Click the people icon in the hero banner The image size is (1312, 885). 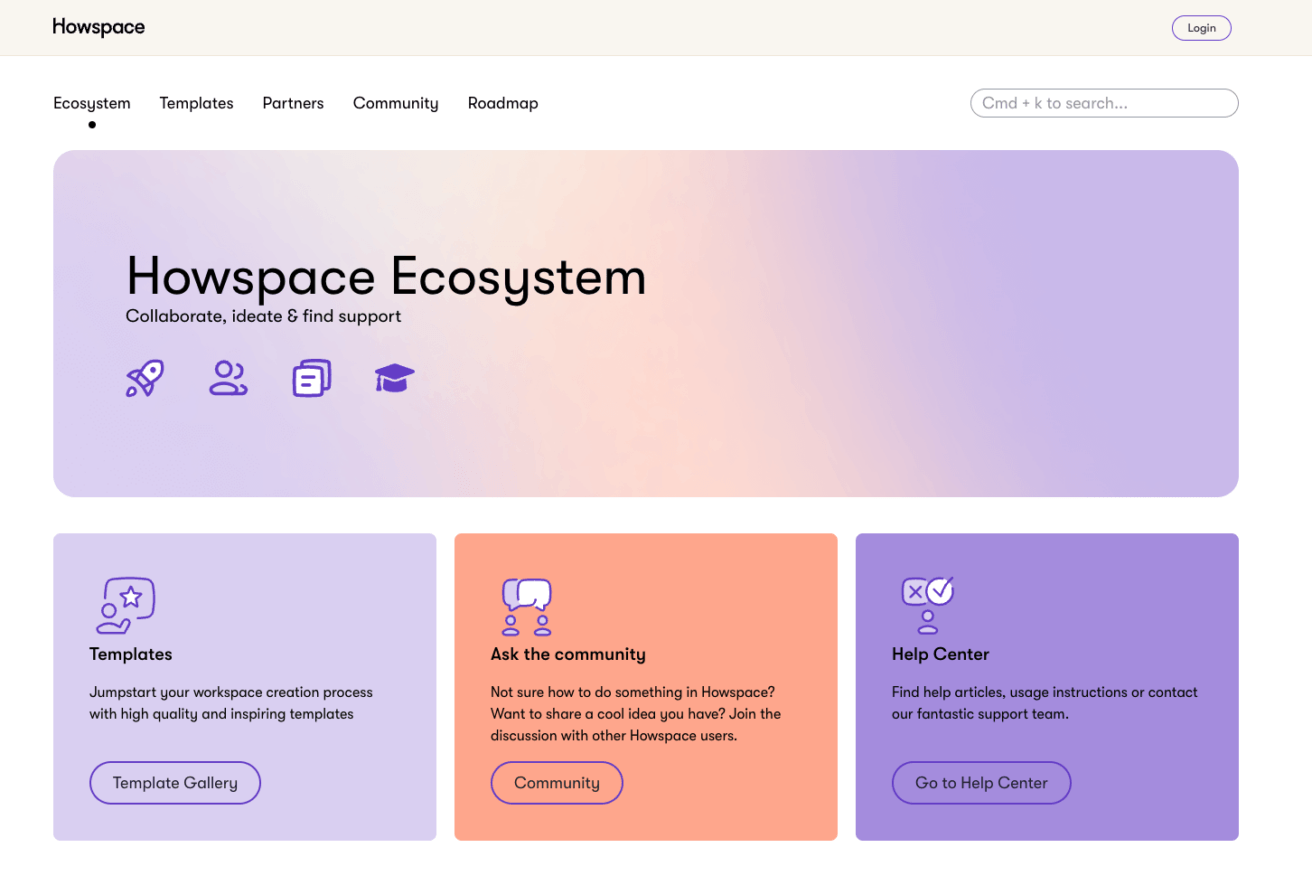228,378
